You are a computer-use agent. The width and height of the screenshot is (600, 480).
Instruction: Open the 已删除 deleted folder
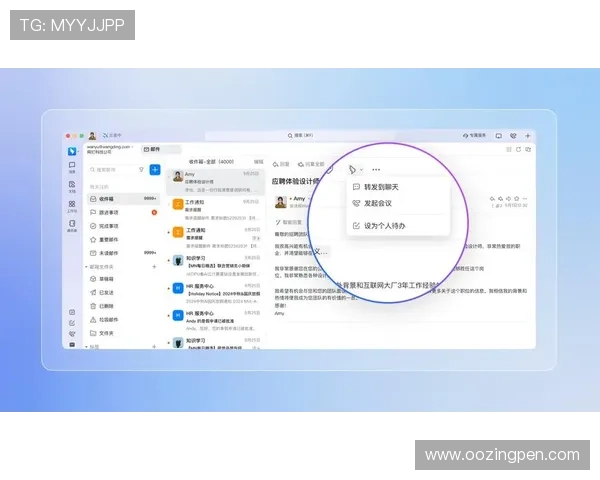click(124, 306)
